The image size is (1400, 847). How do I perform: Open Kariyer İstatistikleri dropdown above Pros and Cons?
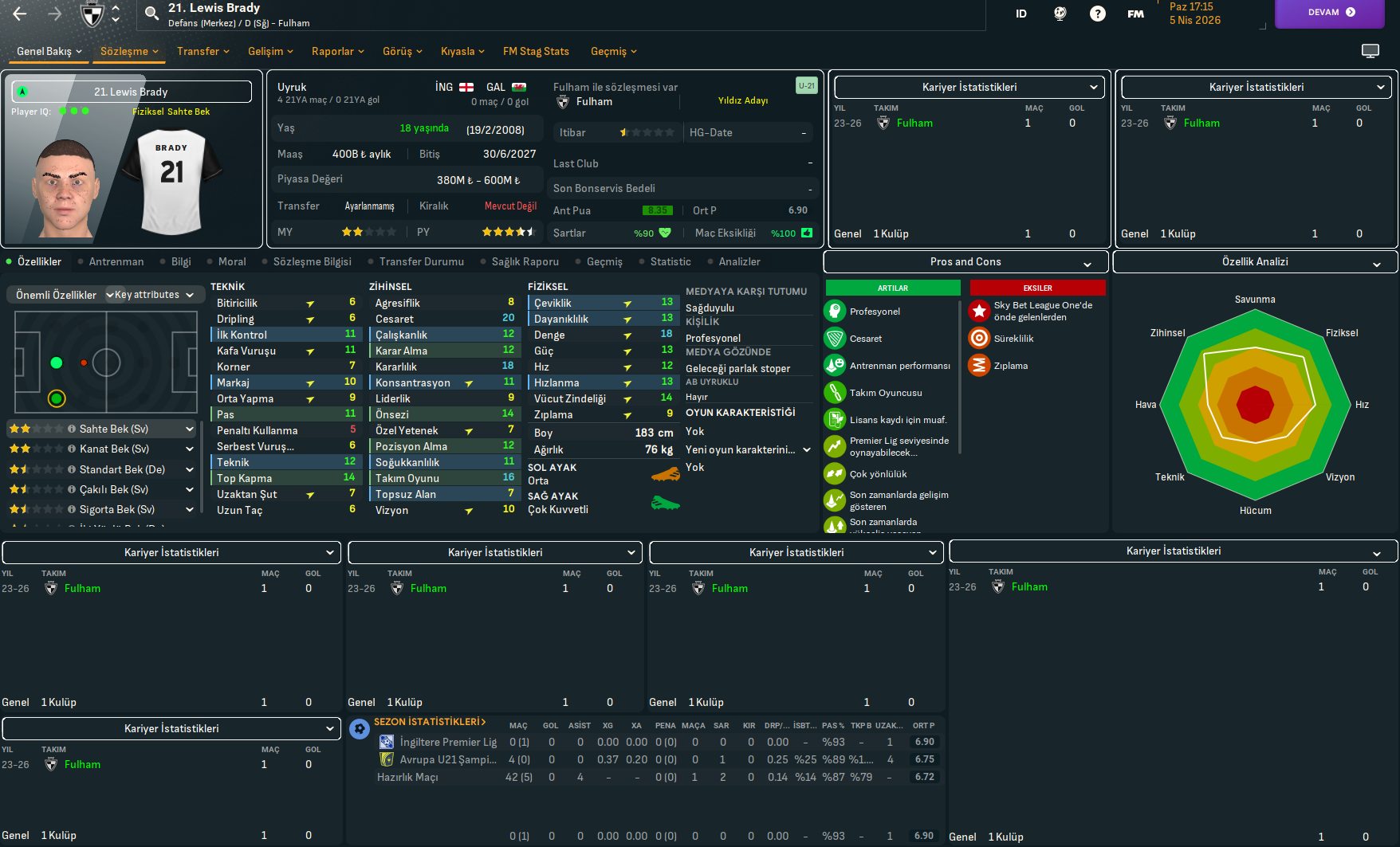coord(969,87)
